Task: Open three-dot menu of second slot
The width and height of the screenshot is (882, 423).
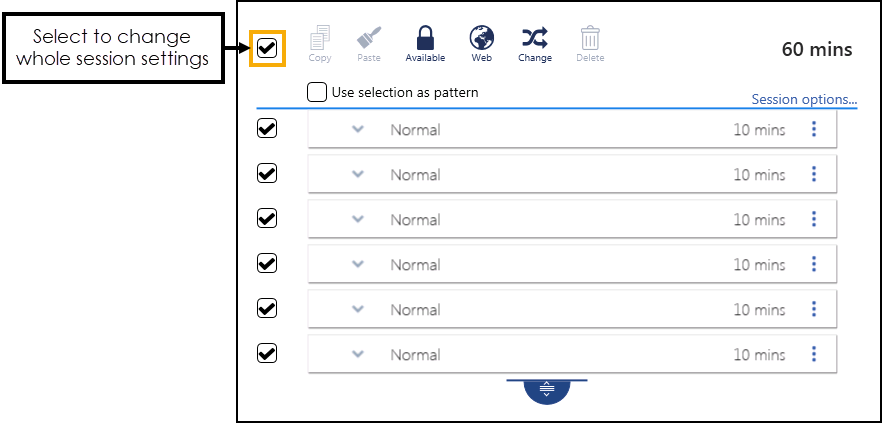Action: pos(814,174)
